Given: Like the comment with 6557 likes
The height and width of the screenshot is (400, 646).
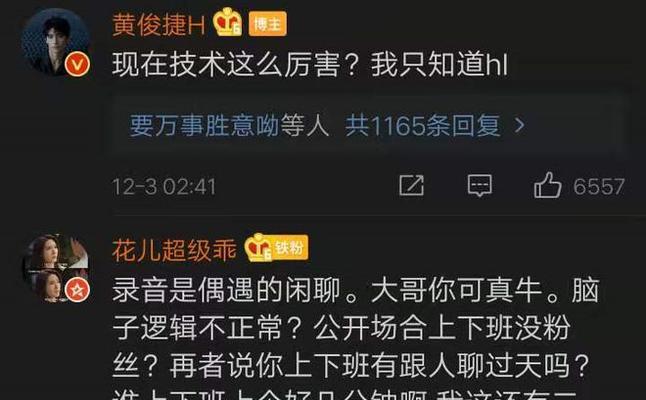Looking at the screenshot, I should 548,185.
